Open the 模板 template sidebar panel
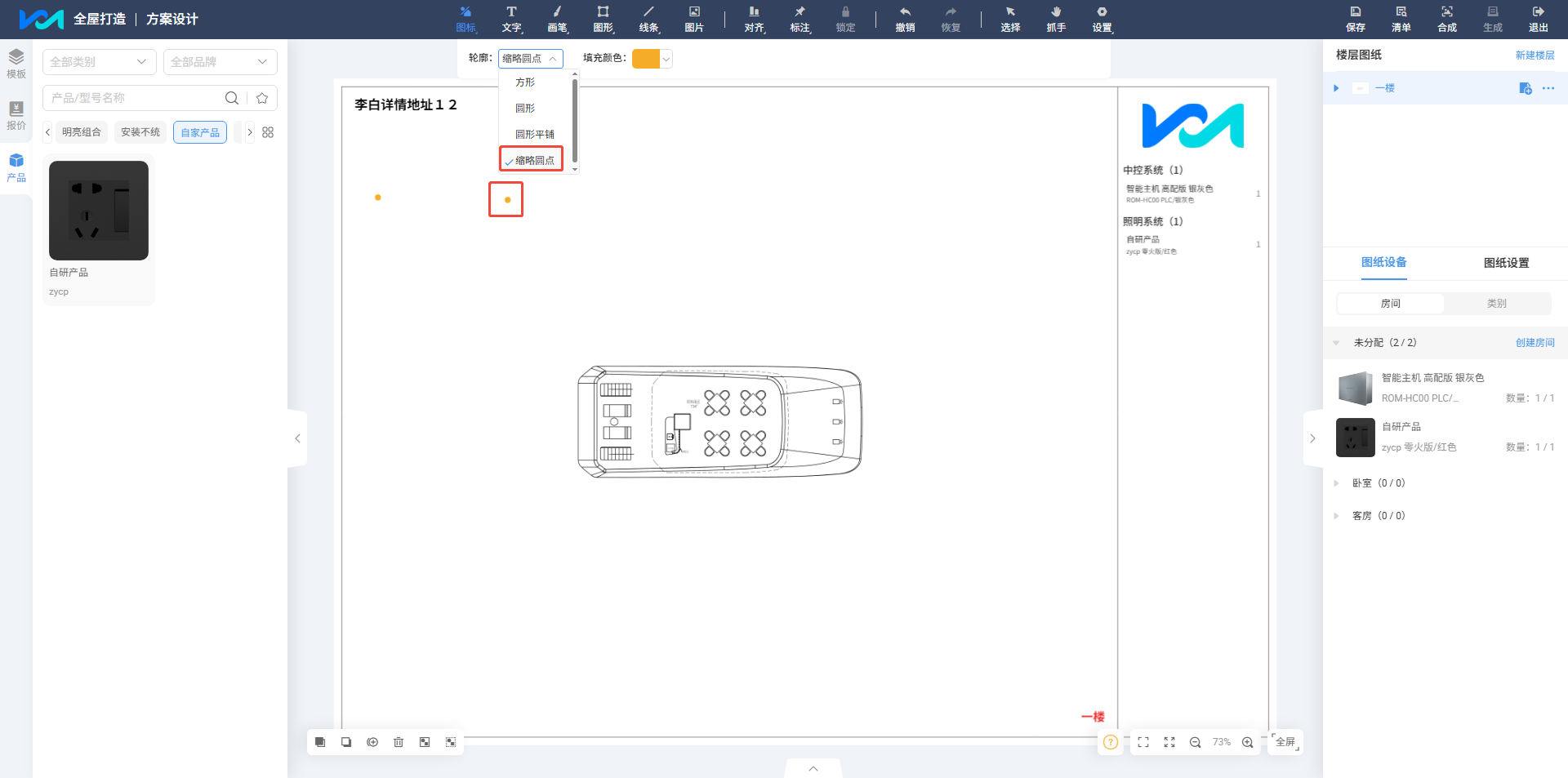The width and height of the screenshot is (1568, 778). click(x=16, y=64)
